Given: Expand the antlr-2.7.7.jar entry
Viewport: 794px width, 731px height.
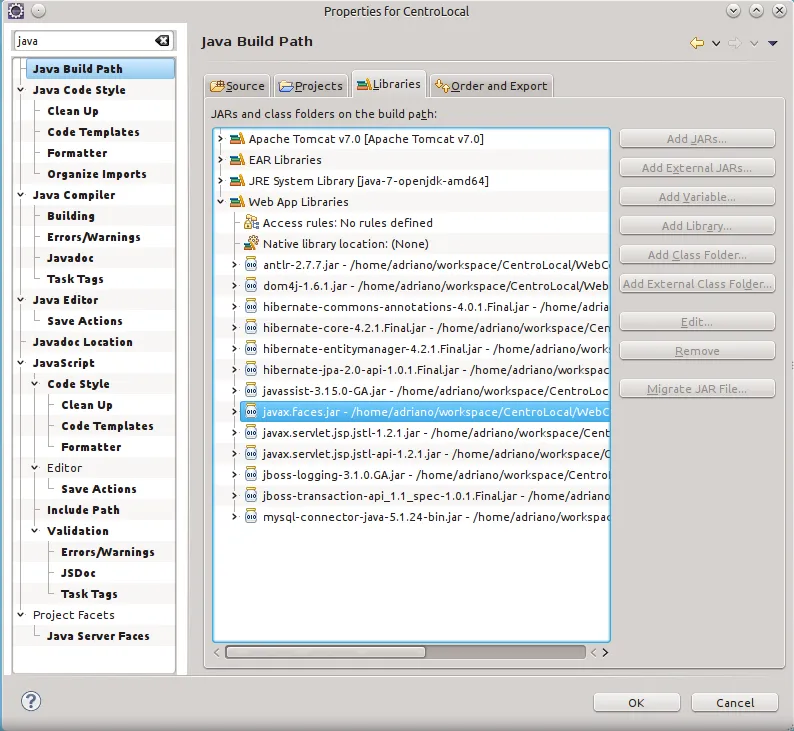Looking at the screenshot, I should point(235,265).
